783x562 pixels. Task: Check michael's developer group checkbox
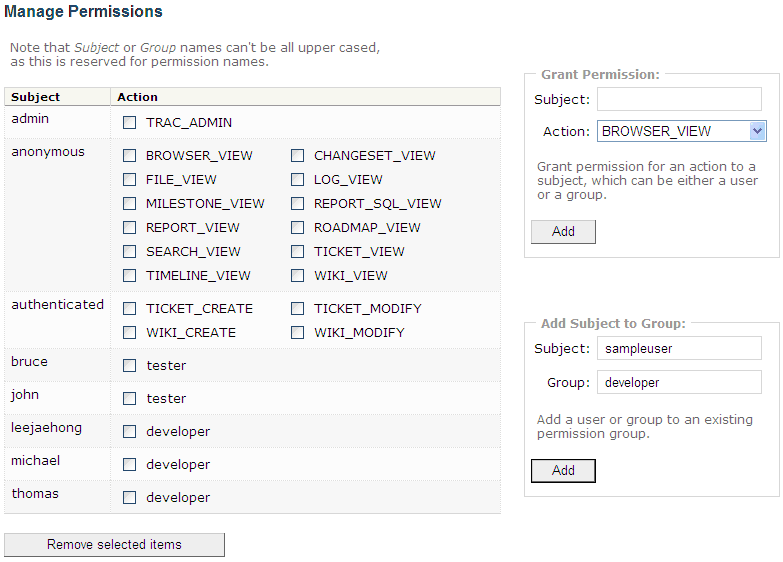tap(130, 465)
